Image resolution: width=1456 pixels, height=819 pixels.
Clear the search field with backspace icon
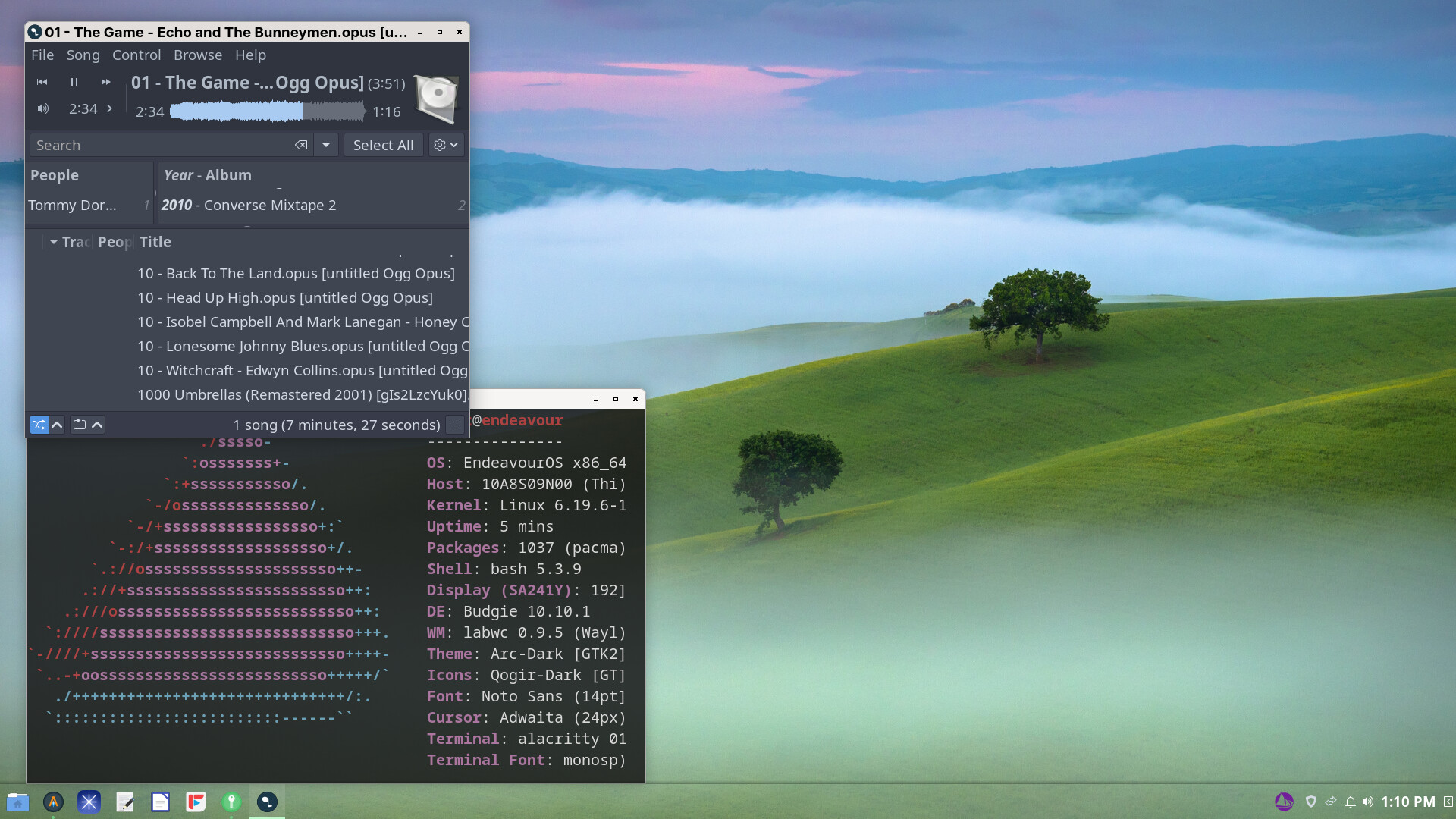[301, 145]
